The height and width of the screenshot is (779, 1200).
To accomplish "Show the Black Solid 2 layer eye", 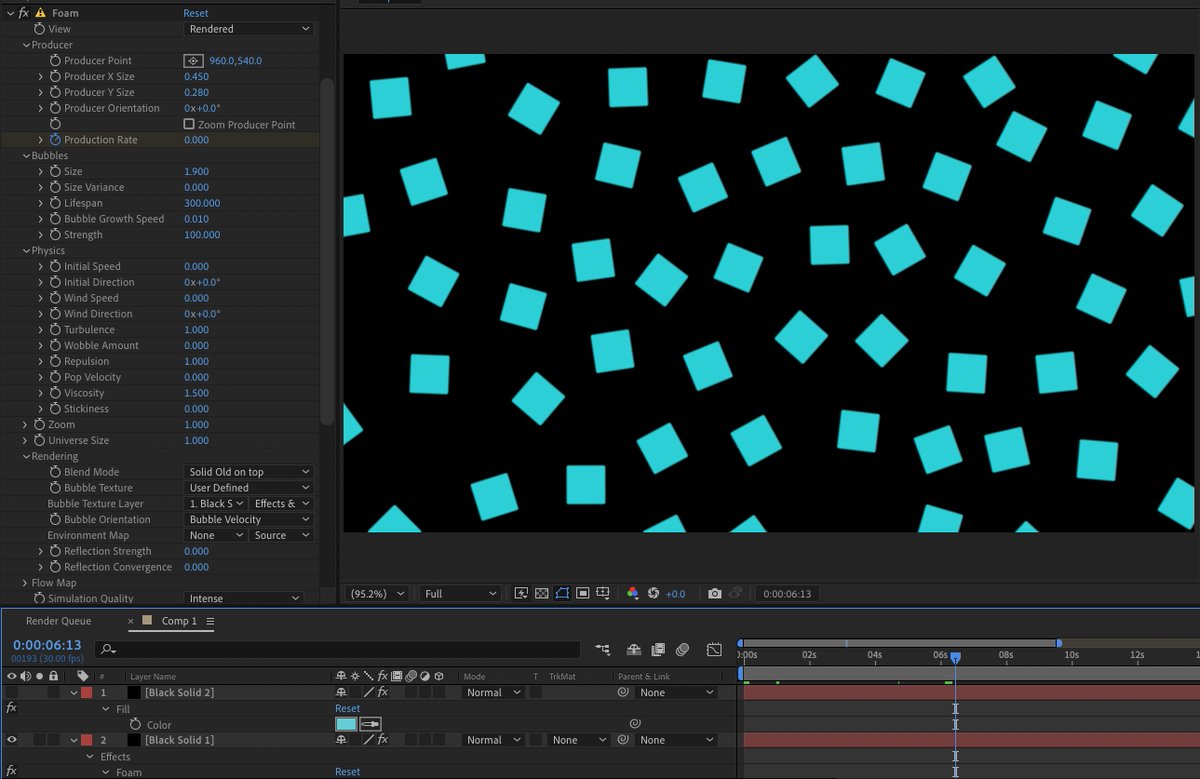I will click(x=12, y=692).
